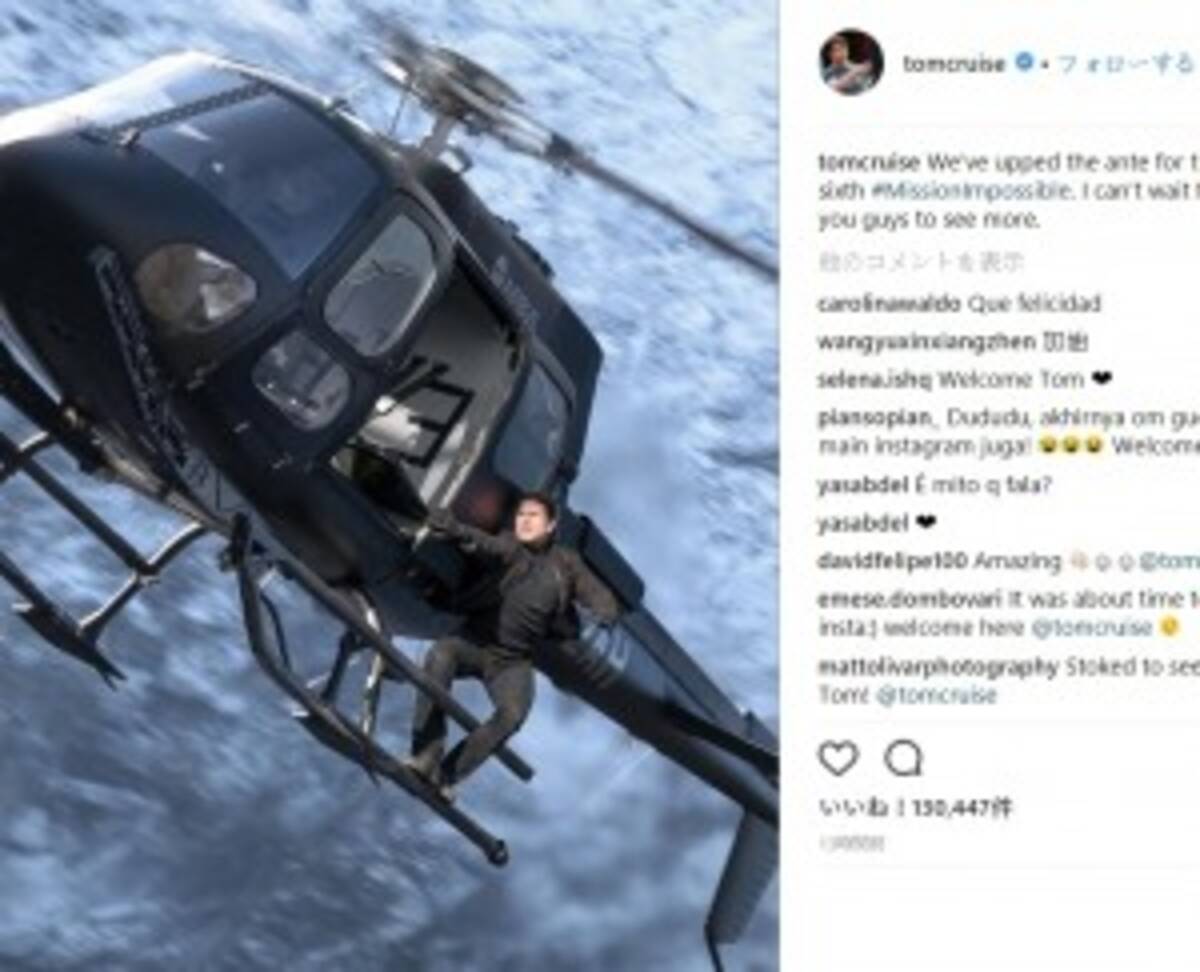Open the tomcruise username in the header
This screenshot has height=972, width=1200.
tap(954, 63)
